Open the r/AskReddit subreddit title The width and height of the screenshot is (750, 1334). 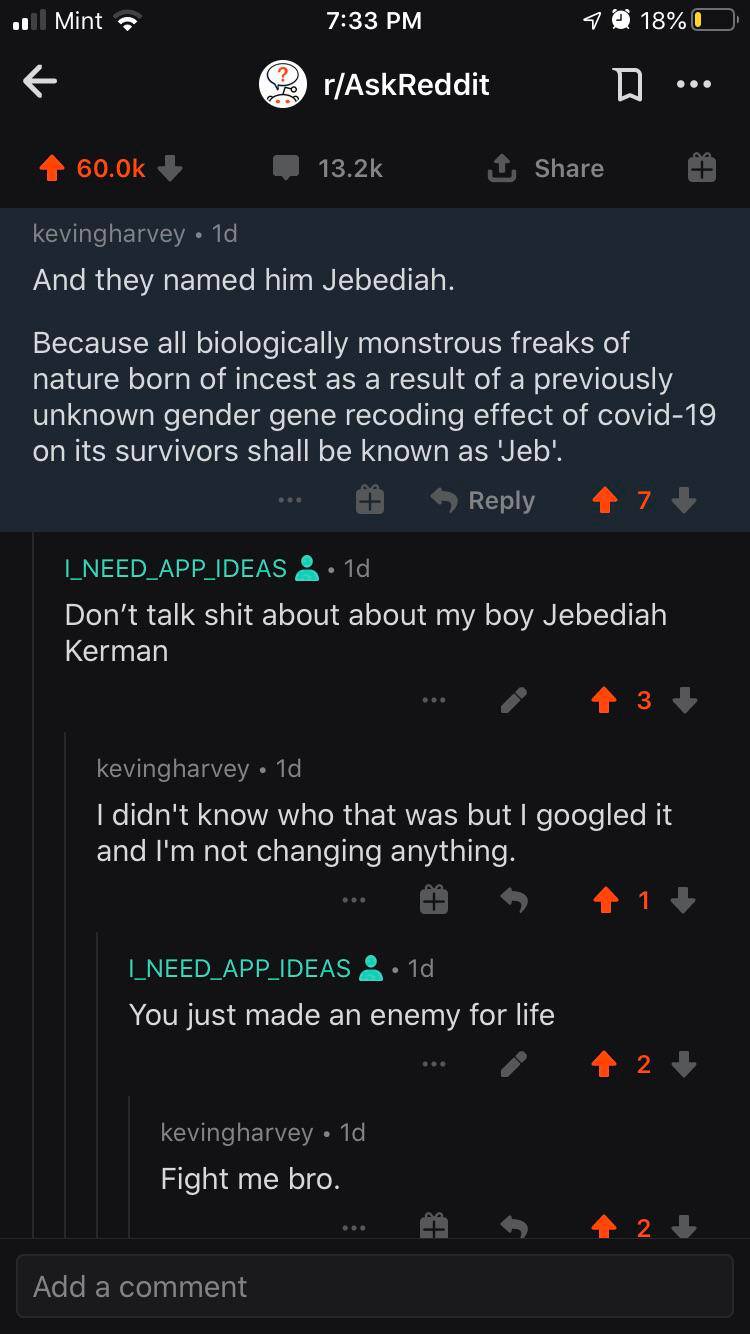coord(405,85)
